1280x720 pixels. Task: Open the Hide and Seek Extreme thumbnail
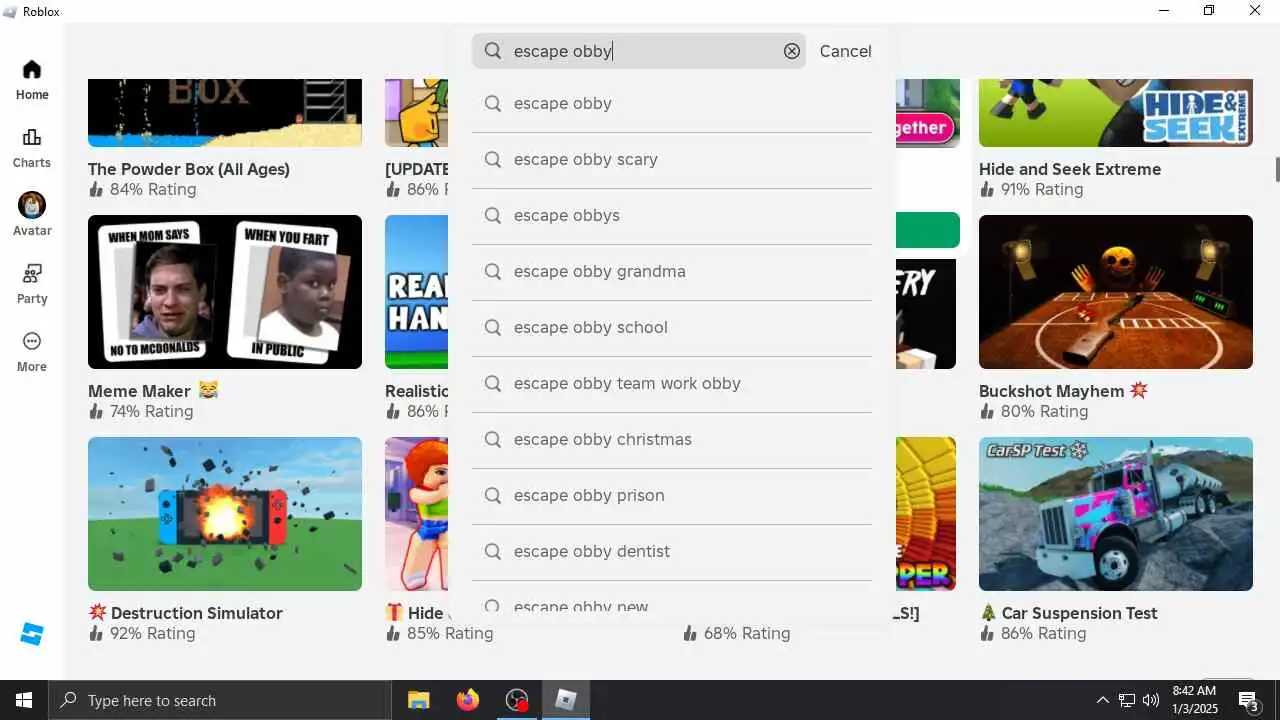(x=1116, y=113)
